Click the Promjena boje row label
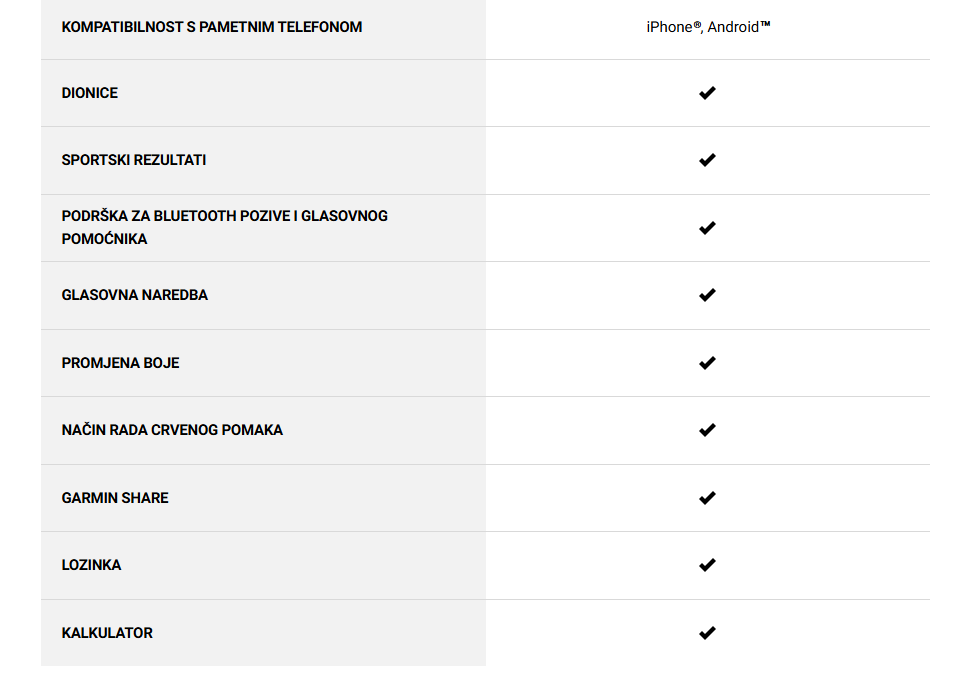 pos(121,363)
